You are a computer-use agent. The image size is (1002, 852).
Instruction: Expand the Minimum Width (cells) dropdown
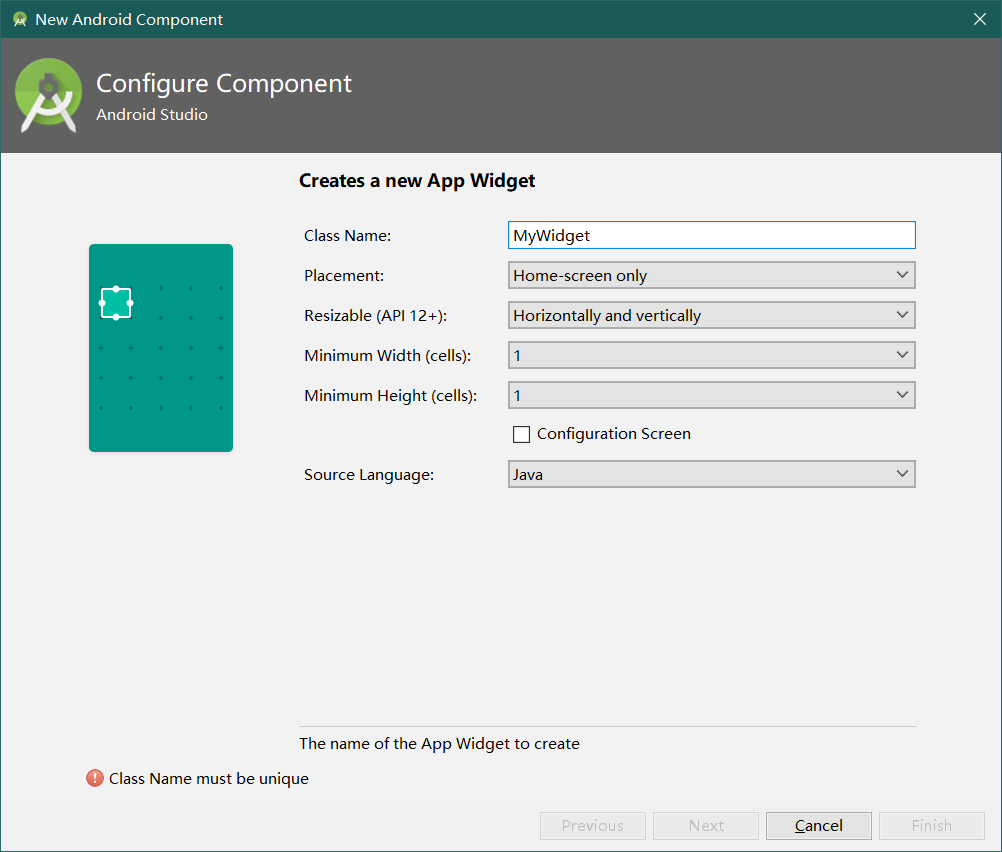[711, 355]
